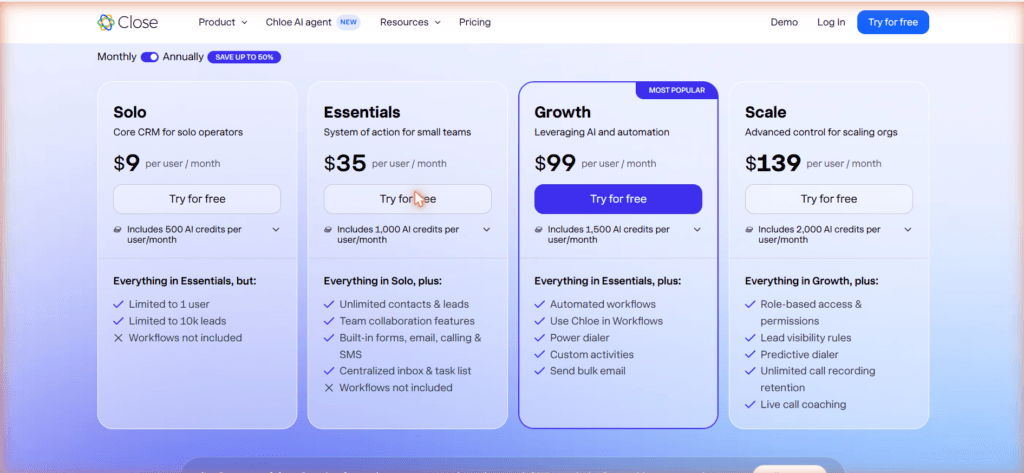Click 'Everything in Growth, plus:' heading

(x=811, y=281)
